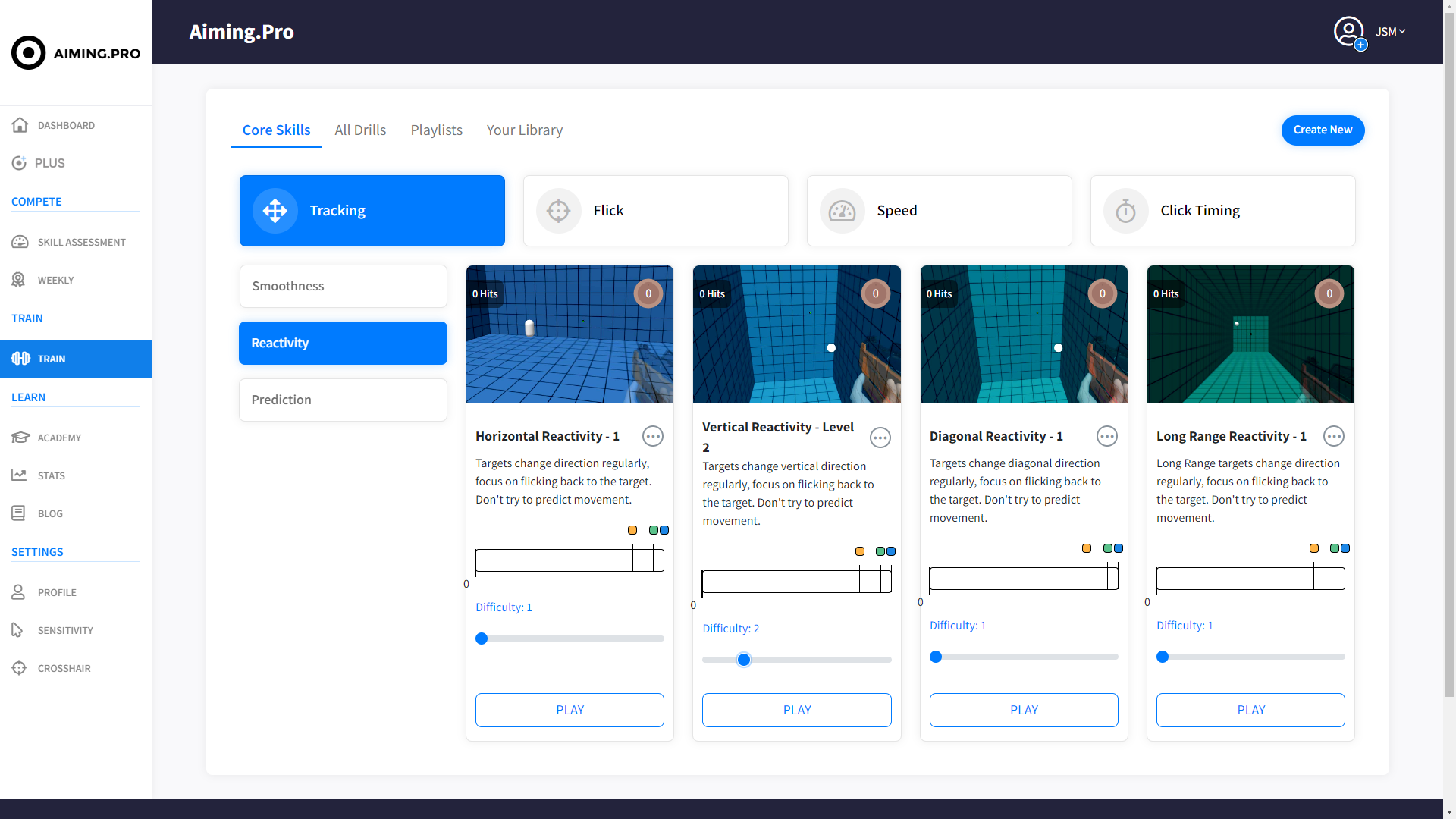Click Vertical Reactivity difficulty slider handle

click(744, 660)
